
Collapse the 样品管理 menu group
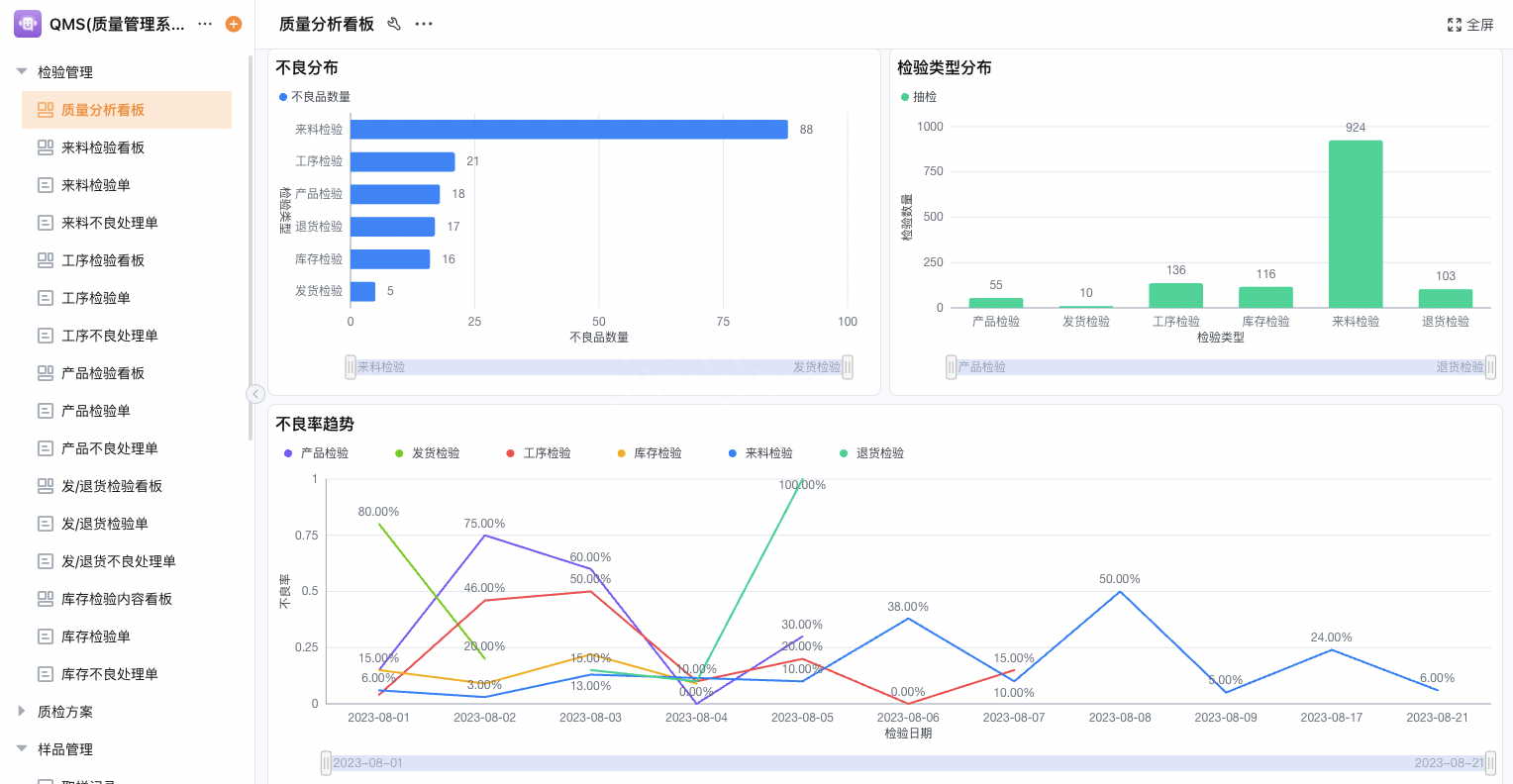point(22,749)
